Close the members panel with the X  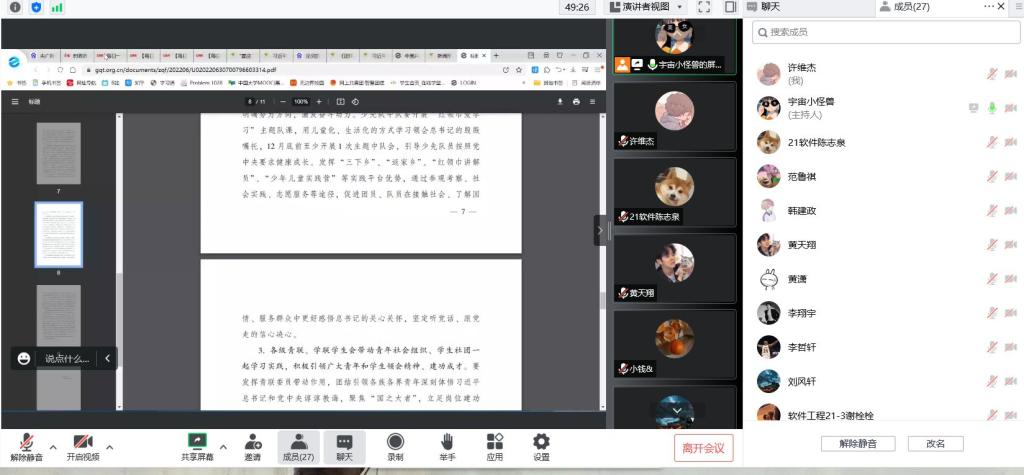pyautogui.click(x=1002, y=7)
